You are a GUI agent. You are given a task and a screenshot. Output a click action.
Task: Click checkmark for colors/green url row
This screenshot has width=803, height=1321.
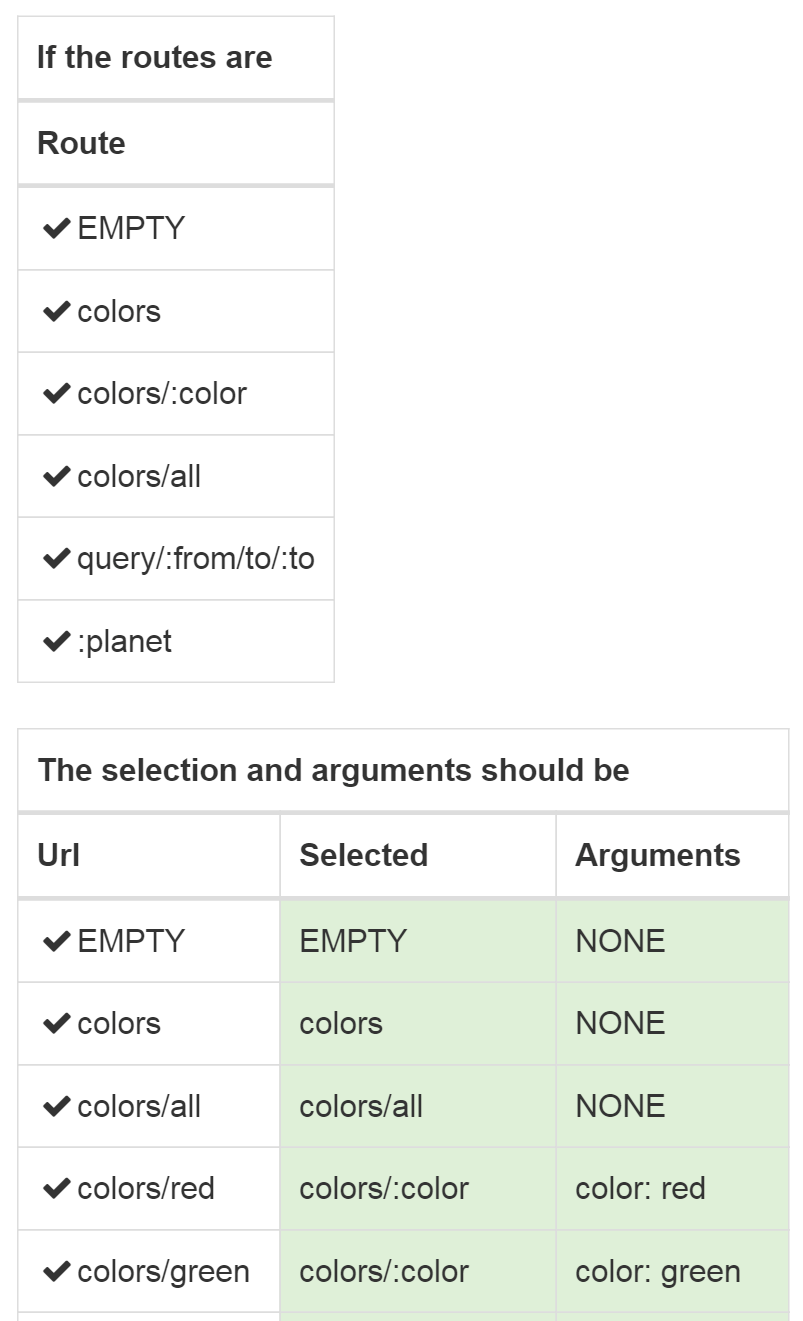click(56, 1272)
